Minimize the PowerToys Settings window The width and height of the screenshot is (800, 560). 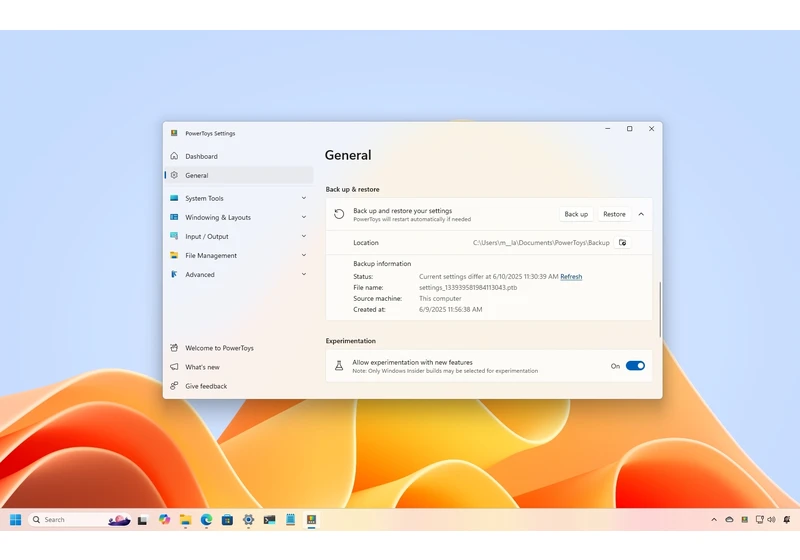[x=608, y=129]
